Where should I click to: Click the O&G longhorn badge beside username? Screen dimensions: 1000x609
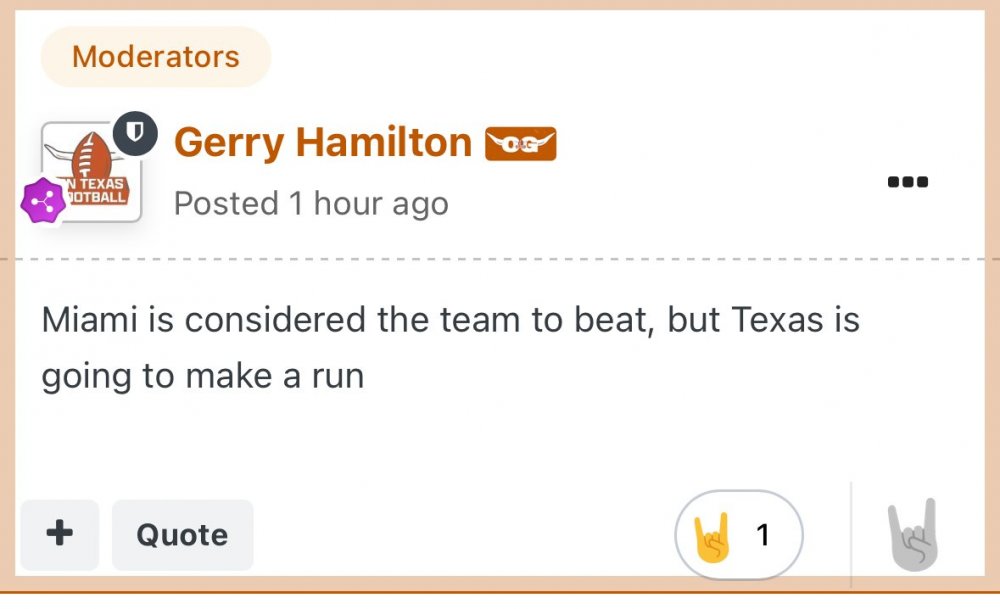[x=520, y=144]
